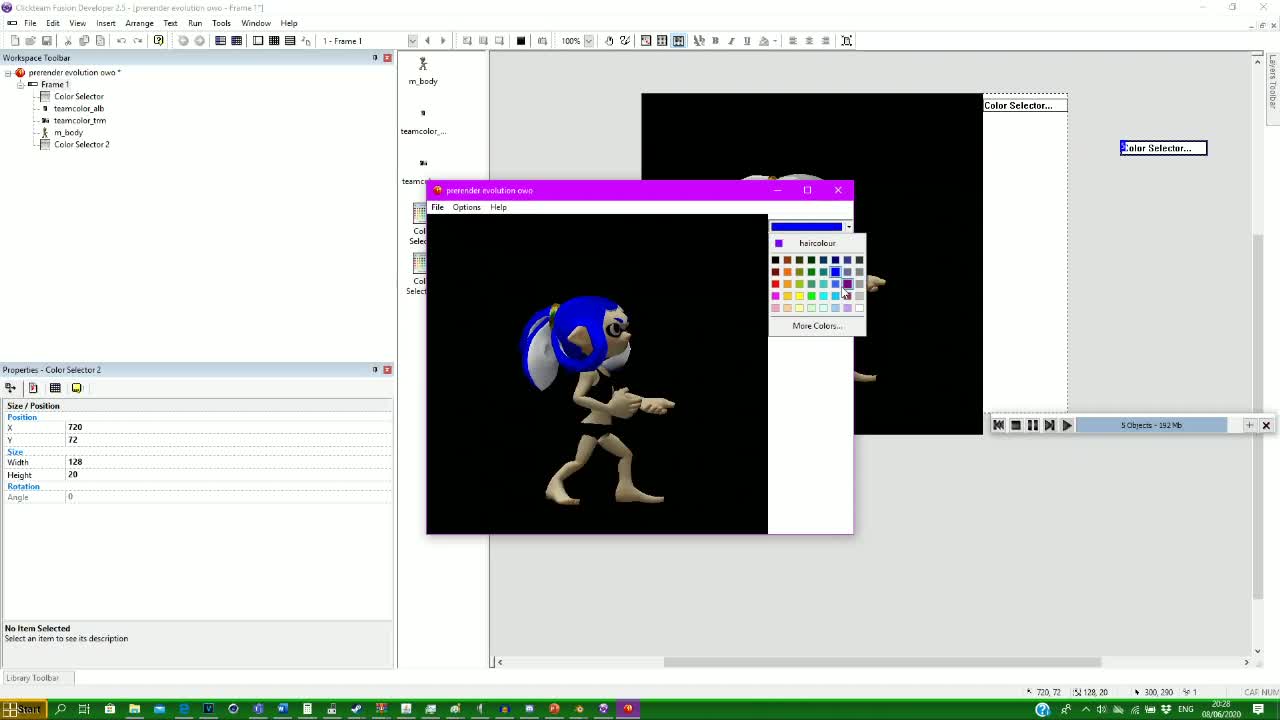Click the Width value field

point(228,462)
